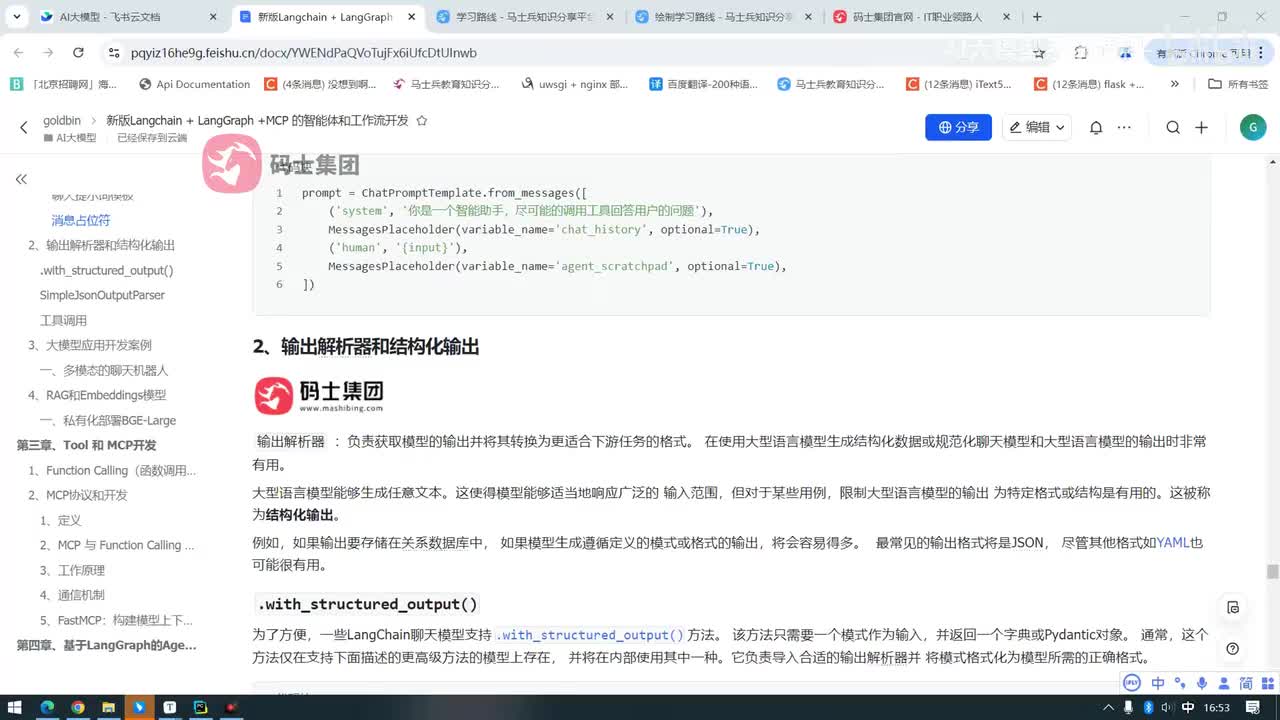This screenshot has width=1280, height=720.
Task: Jump to .with_structured_output() in outline
Action: pos(107,270)
